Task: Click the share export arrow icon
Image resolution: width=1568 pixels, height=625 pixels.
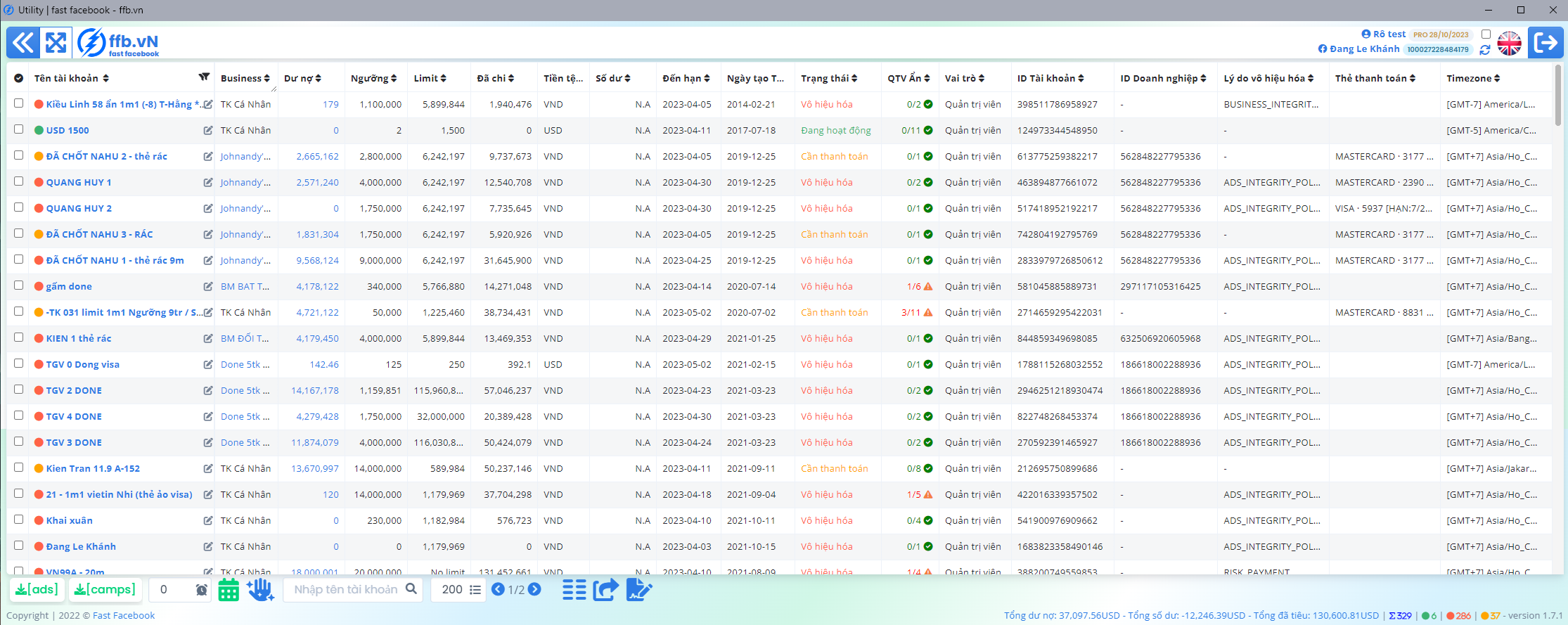Action: [605, 590]
